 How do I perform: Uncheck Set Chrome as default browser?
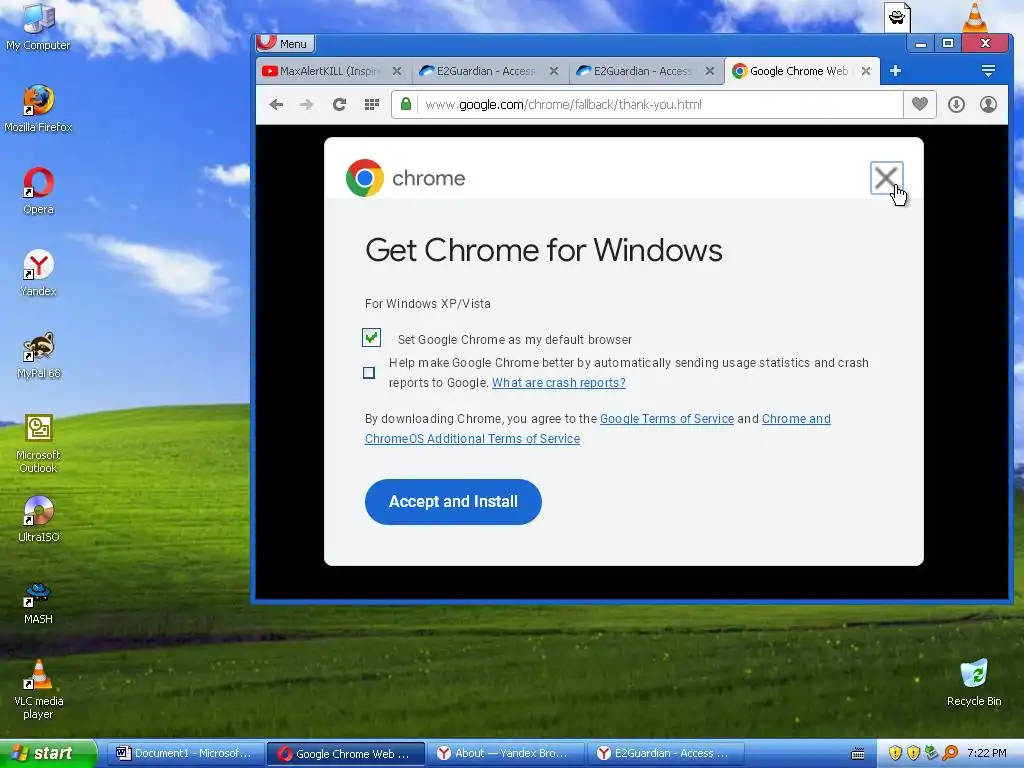click(x=371, y=338)
